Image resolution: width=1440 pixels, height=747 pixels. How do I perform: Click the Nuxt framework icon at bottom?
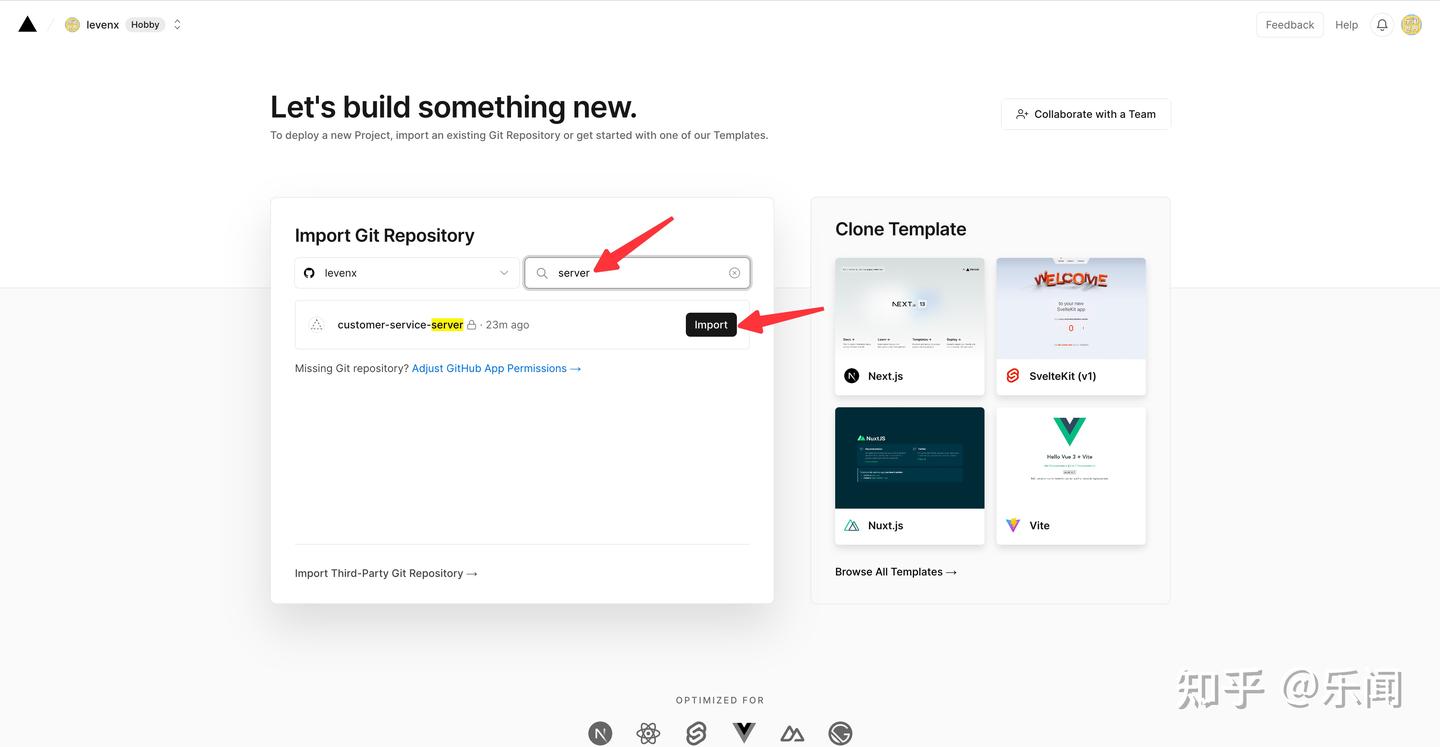point(792,734)
